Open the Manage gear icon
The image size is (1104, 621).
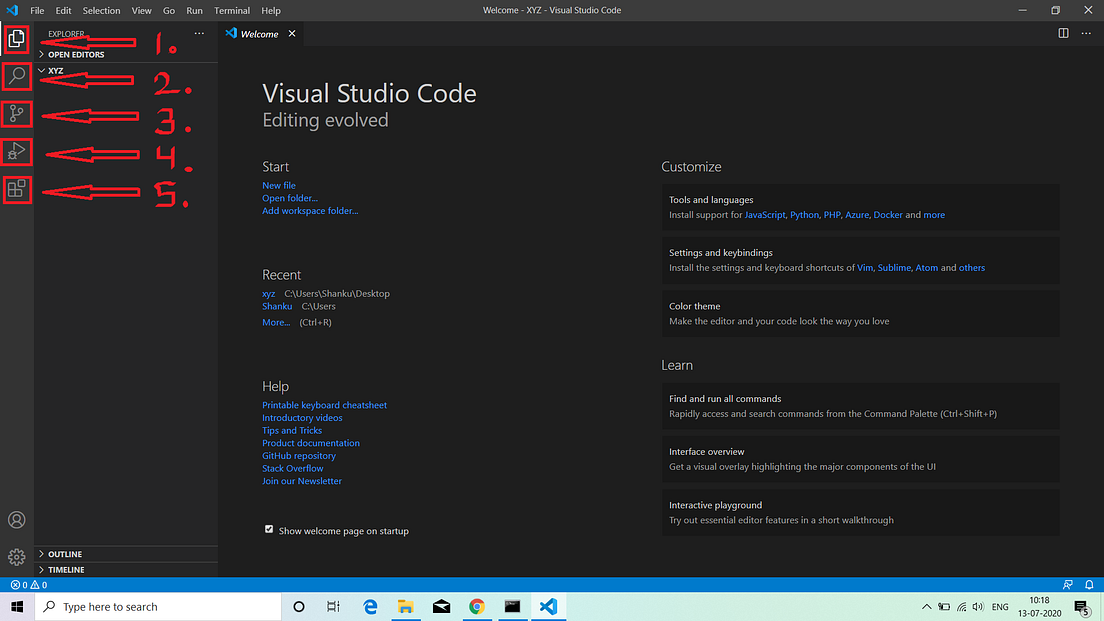[16, 557]
